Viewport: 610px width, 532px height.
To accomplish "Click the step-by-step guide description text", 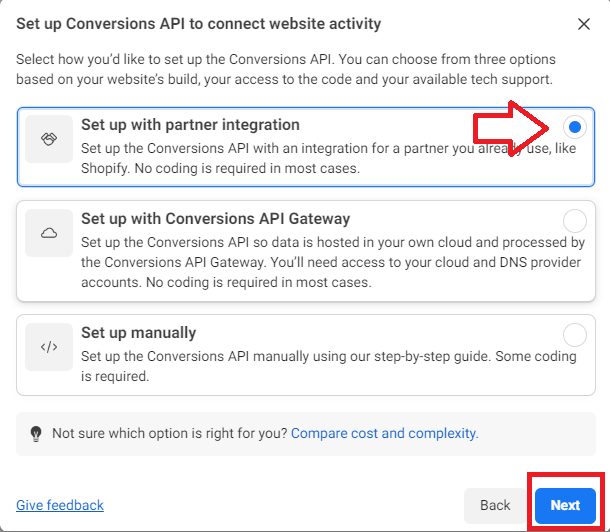I will click(x=328, y=366).
